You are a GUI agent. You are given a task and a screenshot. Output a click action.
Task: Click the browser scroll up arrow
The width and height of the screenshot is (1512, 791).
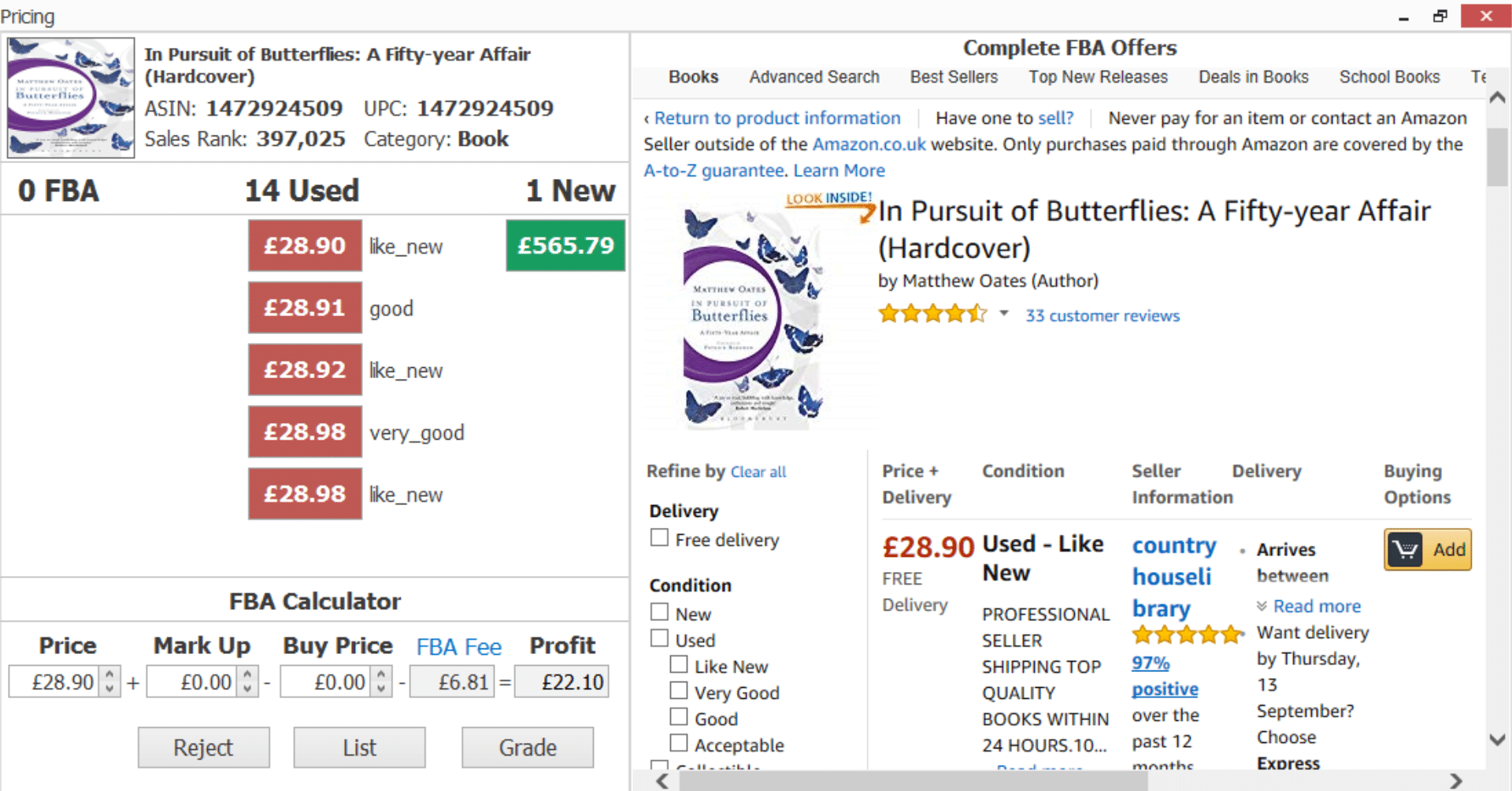(1497, 98)
